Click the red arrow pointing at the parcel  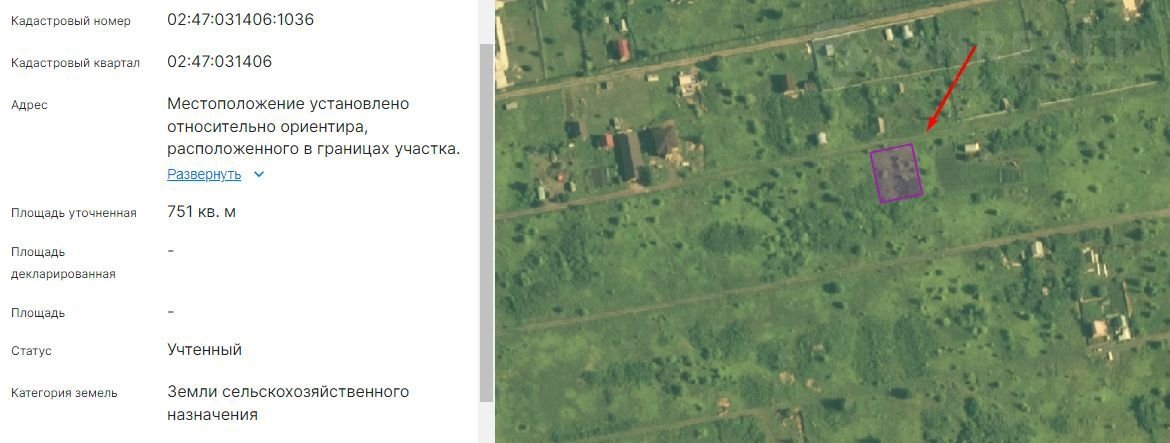tap(951, 87)
